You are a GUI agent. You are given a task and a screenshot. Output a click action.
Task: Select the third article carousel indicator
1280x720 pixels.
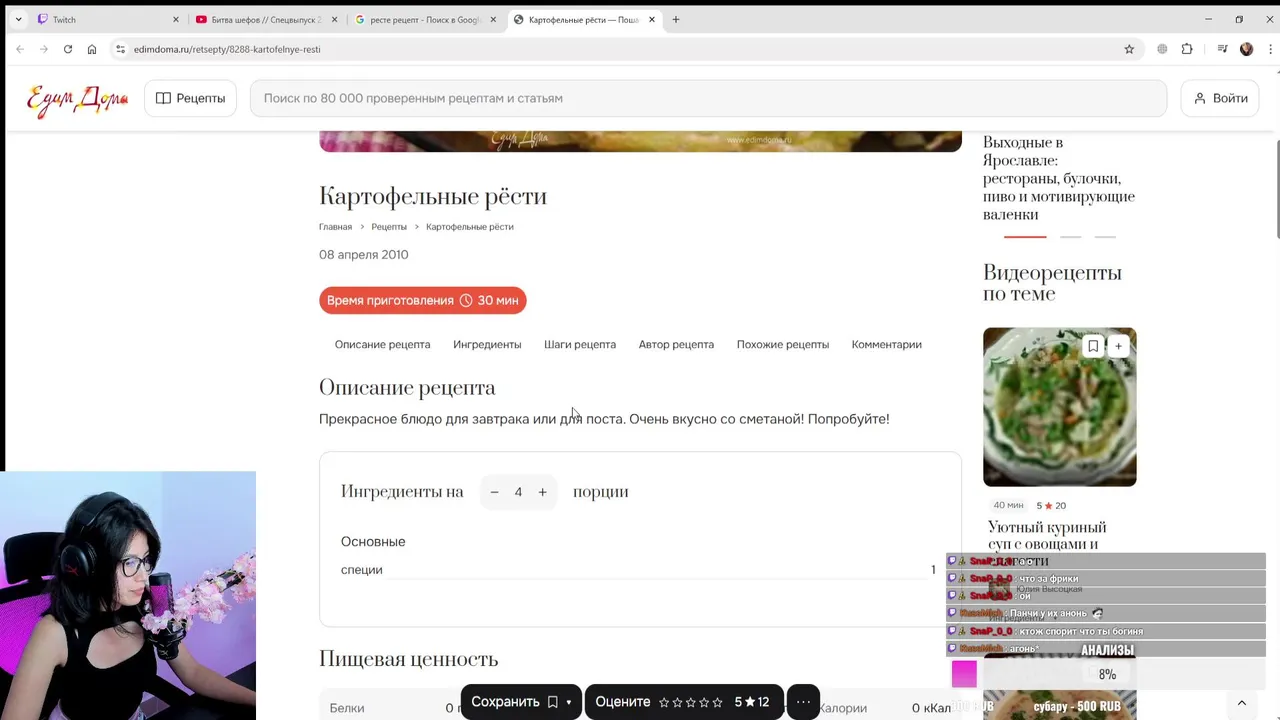coord(1105,237)
